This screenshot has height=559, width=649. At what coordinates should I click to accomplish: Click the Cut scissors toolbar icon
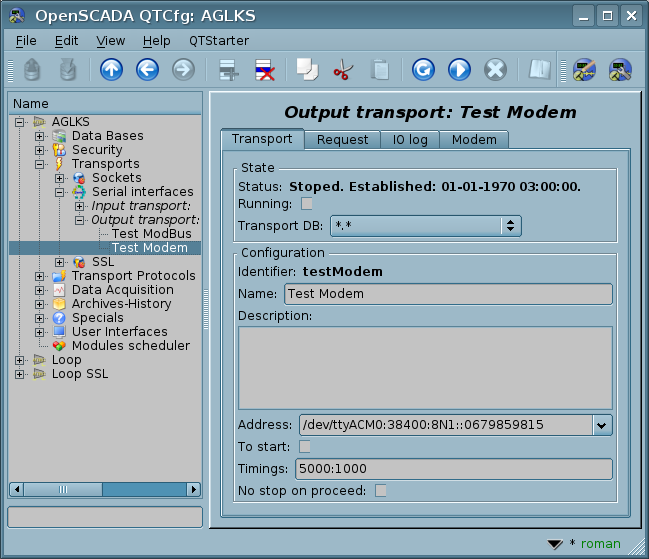point(343,70)
